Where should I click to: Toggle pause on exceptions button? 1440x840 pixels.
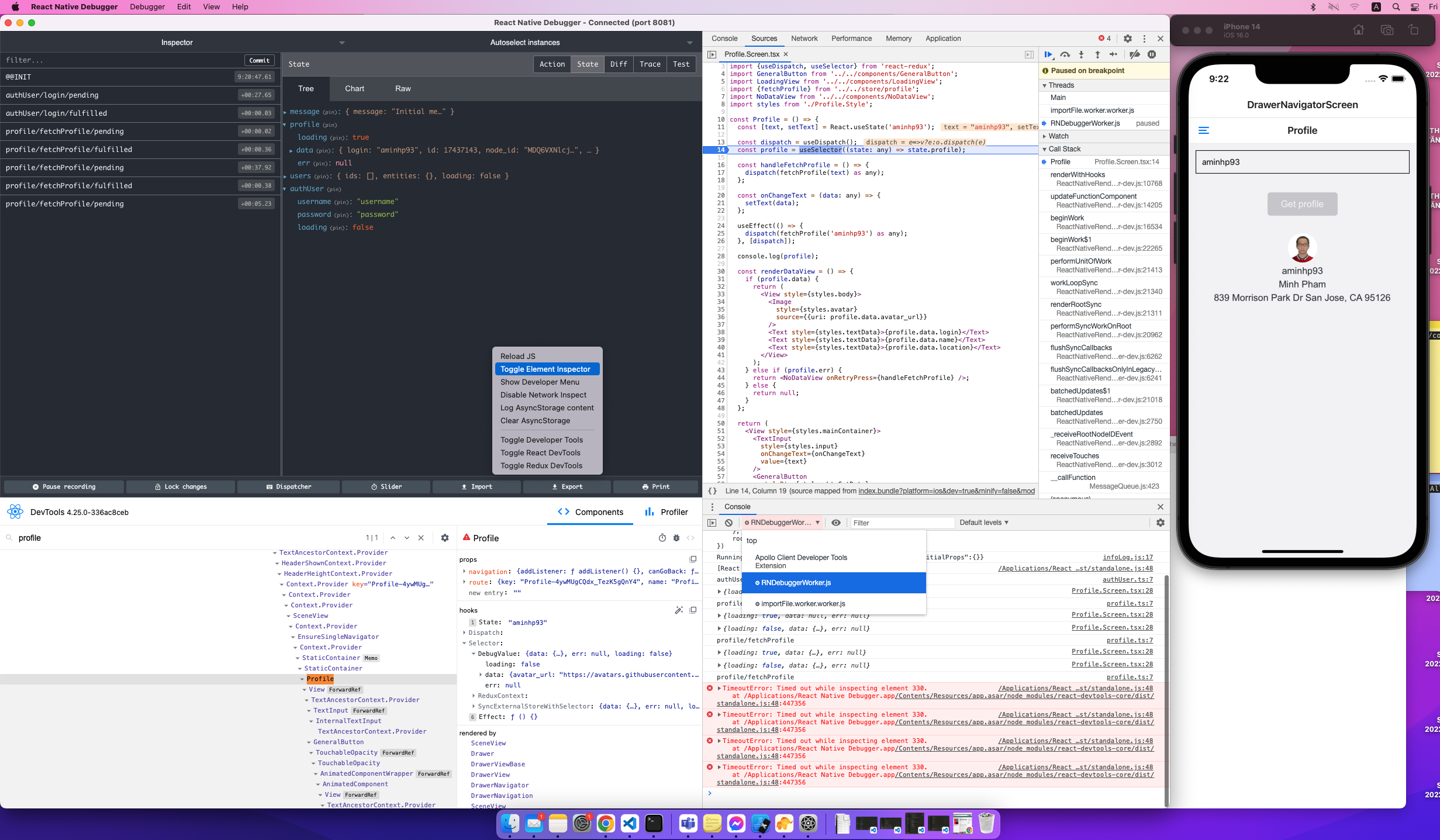(x=1152, y=54)
